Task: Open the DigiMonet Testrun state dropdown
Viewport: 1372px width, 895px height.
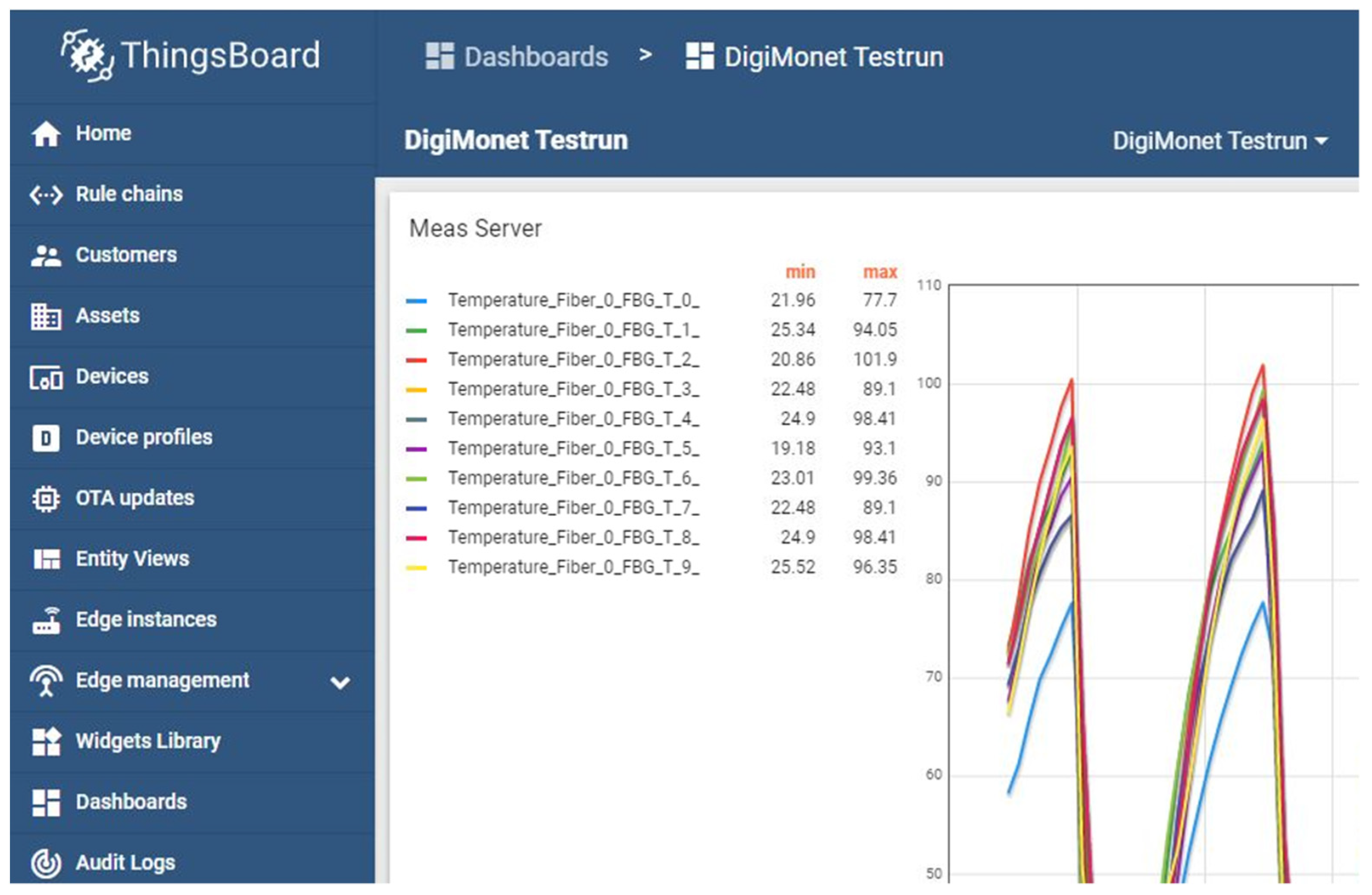Action: 1219,141
